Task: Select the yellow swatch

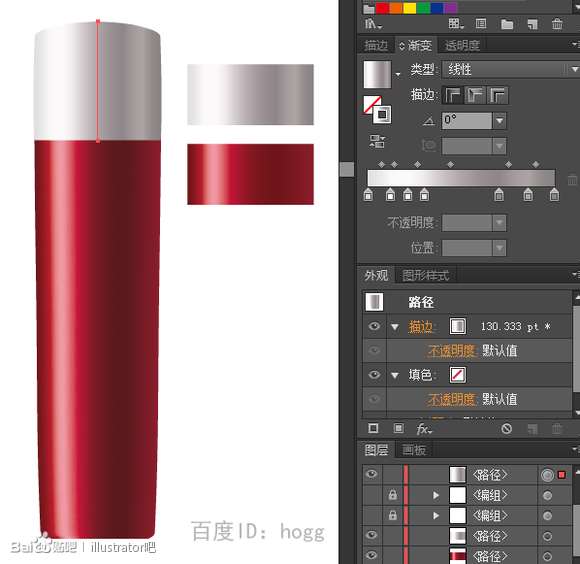Action: point(409,8)
